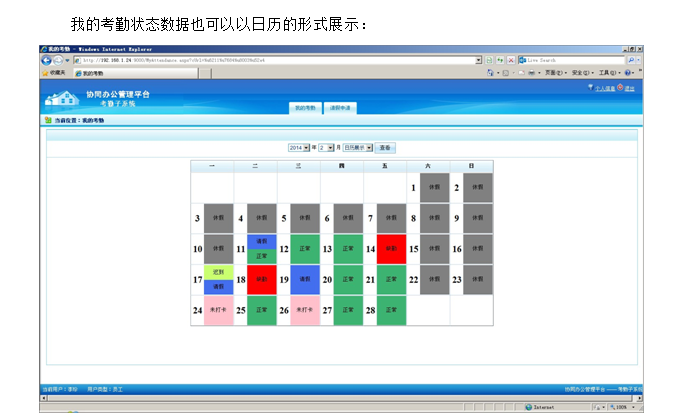Click the 日 Sunday column header
The width and height of the screenshot is (690, 418).
pyautogui.click(x=471, y=166)
